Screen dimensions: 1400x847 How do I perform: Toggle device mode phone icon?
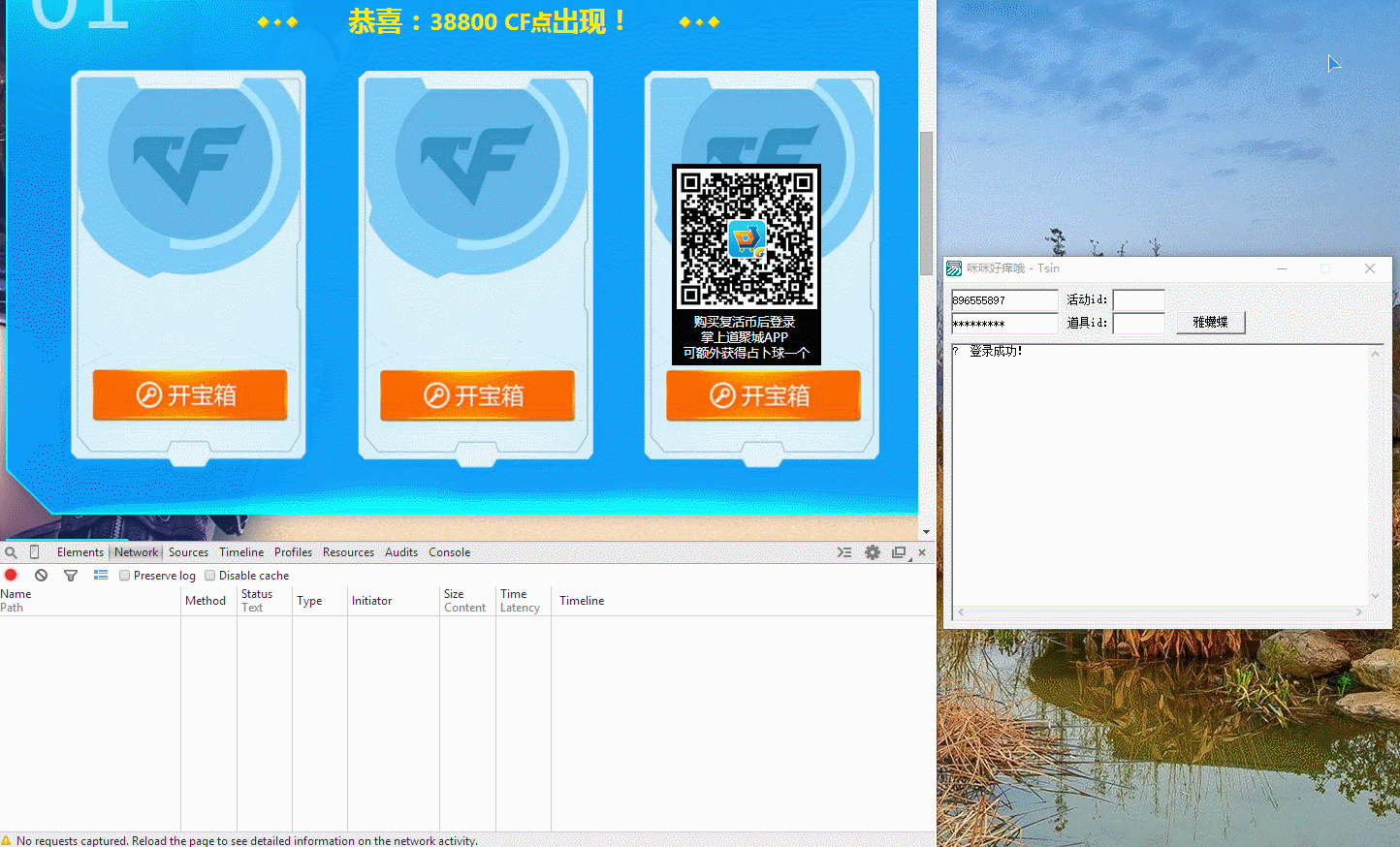(x=35, y=552)
